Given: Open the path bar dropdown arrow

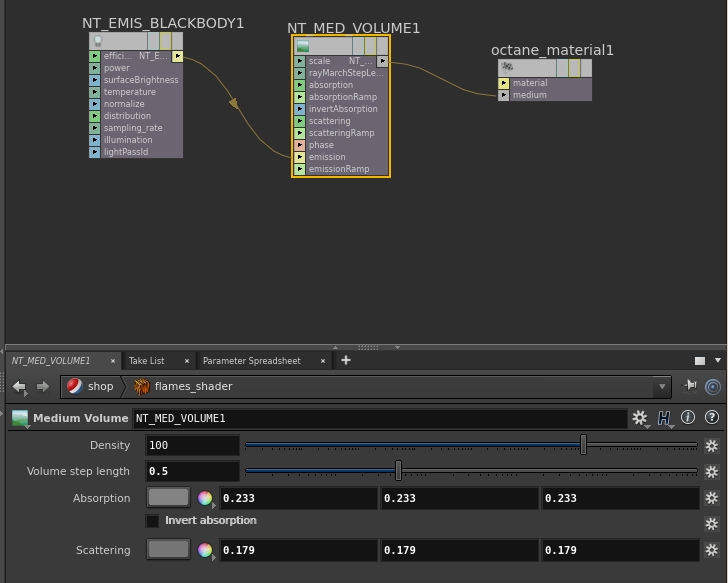Looking at the screenshot, I should coord(662,387).
